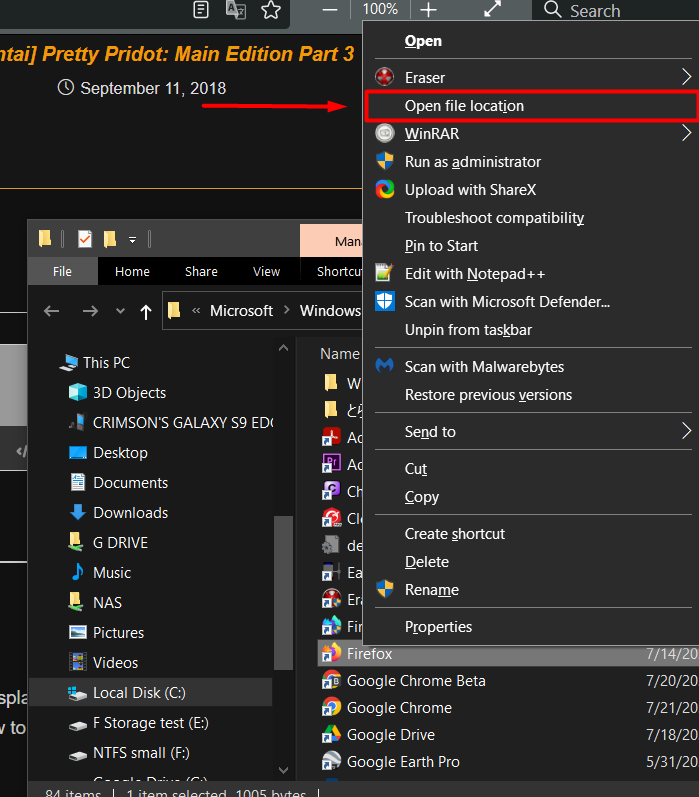Image resolution: width=699 pixels, height=797 pixels.
Task: Switch to the View ribbon tab
Action: point(266,271)
